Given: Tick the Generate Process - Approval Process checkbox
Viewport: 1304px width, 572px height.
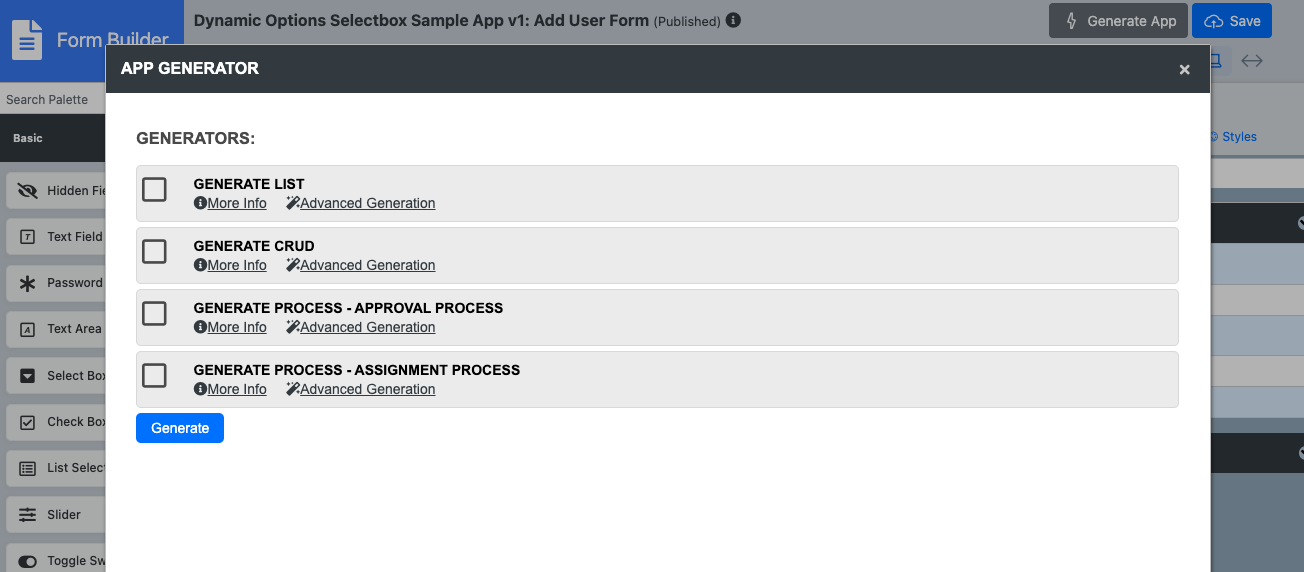Looking at the screenshot, I should pyautogui.click(x=154, y=313).
